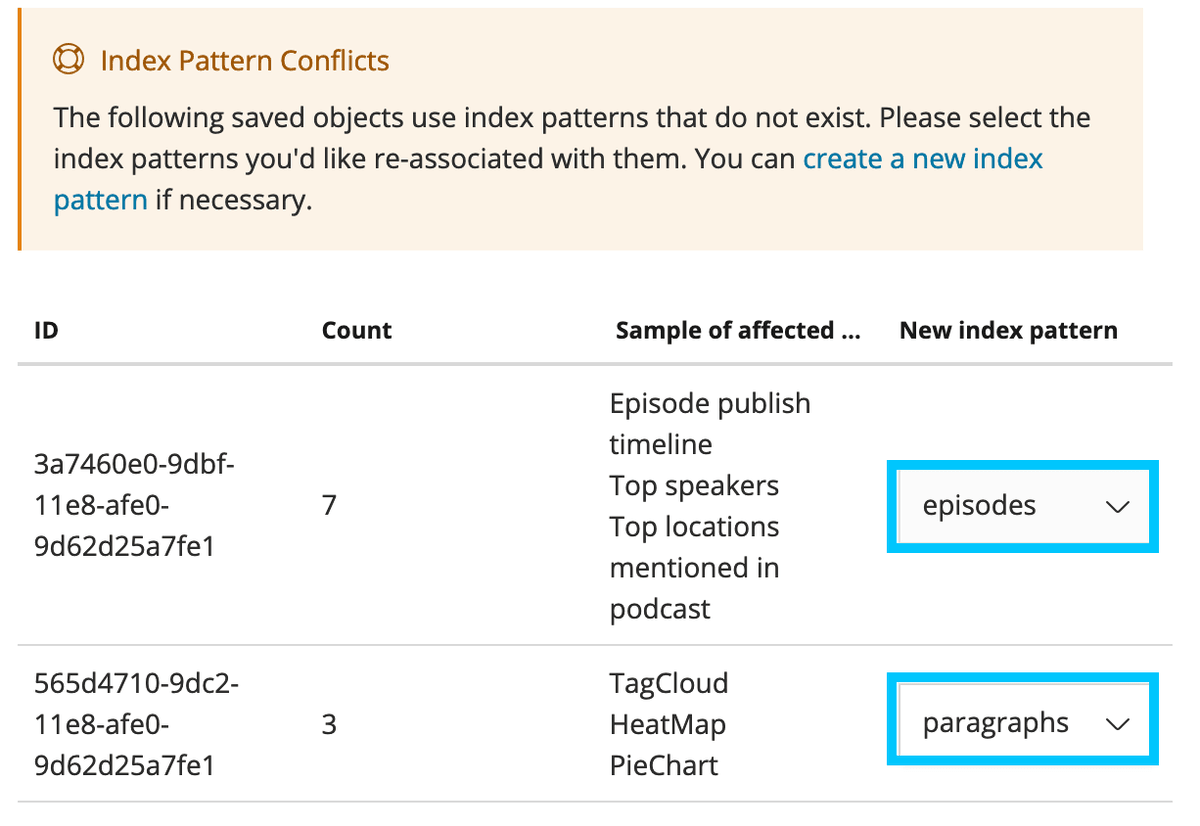This screenshot has height=826, width=1200.
Task: Expand the chevron on the episodes selector
Action: point(1118,506)
